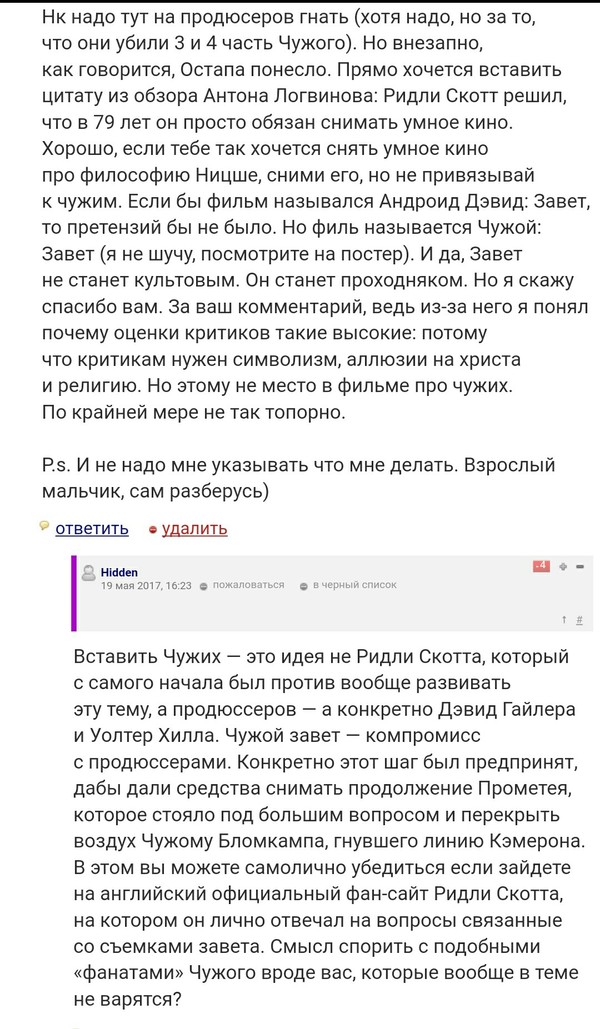Jump to parent comment with up arrow

tap(566, 621)
